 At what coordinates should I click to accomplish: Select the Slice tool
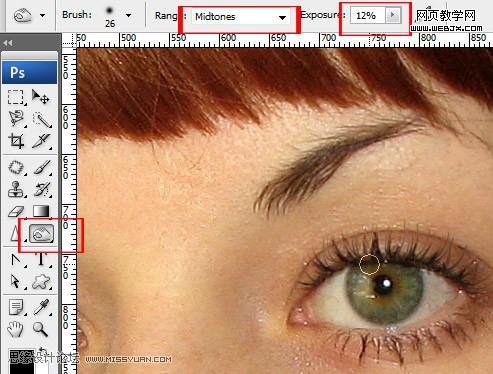coord(41,141)
